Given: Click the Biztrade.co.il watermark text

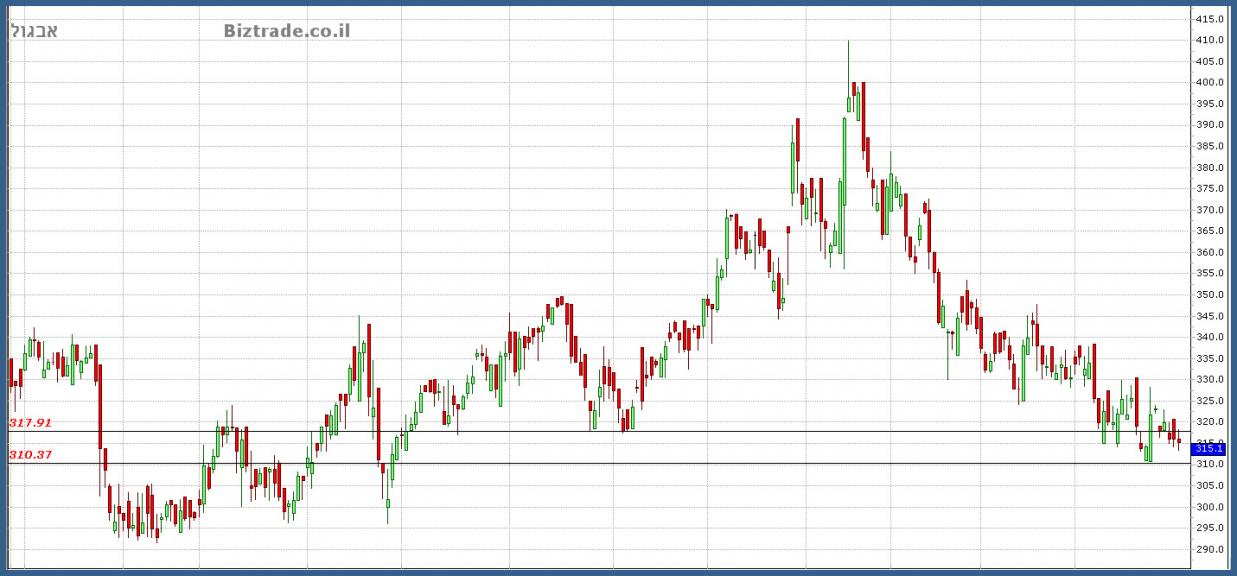Looking at the screenshot, I should (x=286, y=30).
